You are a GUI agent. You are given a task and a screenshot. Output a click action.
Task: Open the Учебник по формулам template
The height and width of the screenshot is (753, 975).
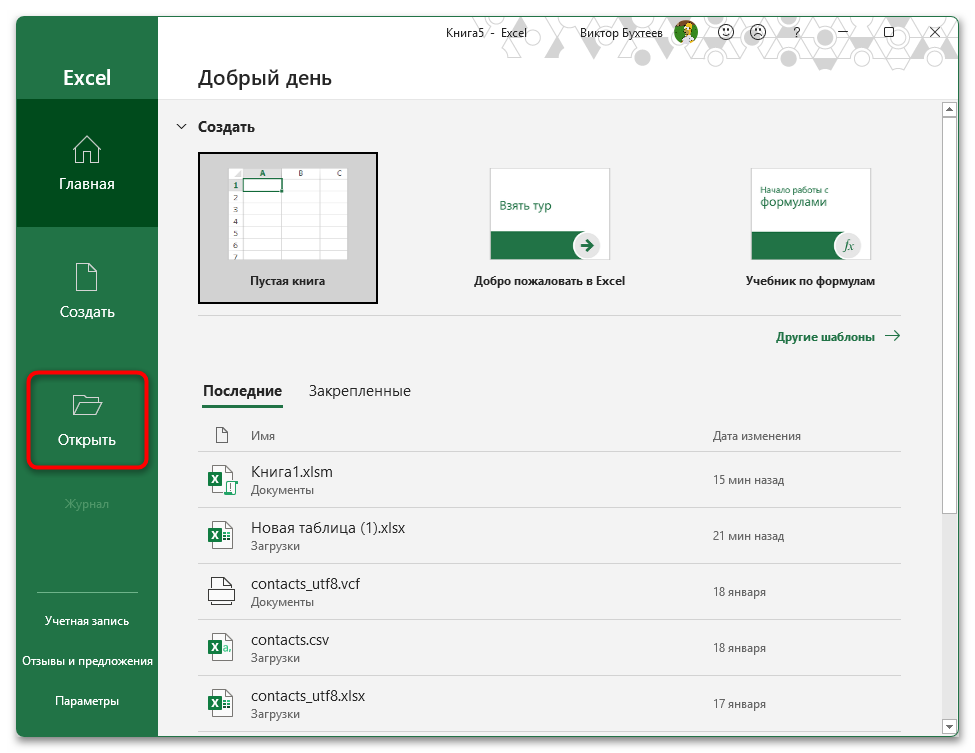810,228
